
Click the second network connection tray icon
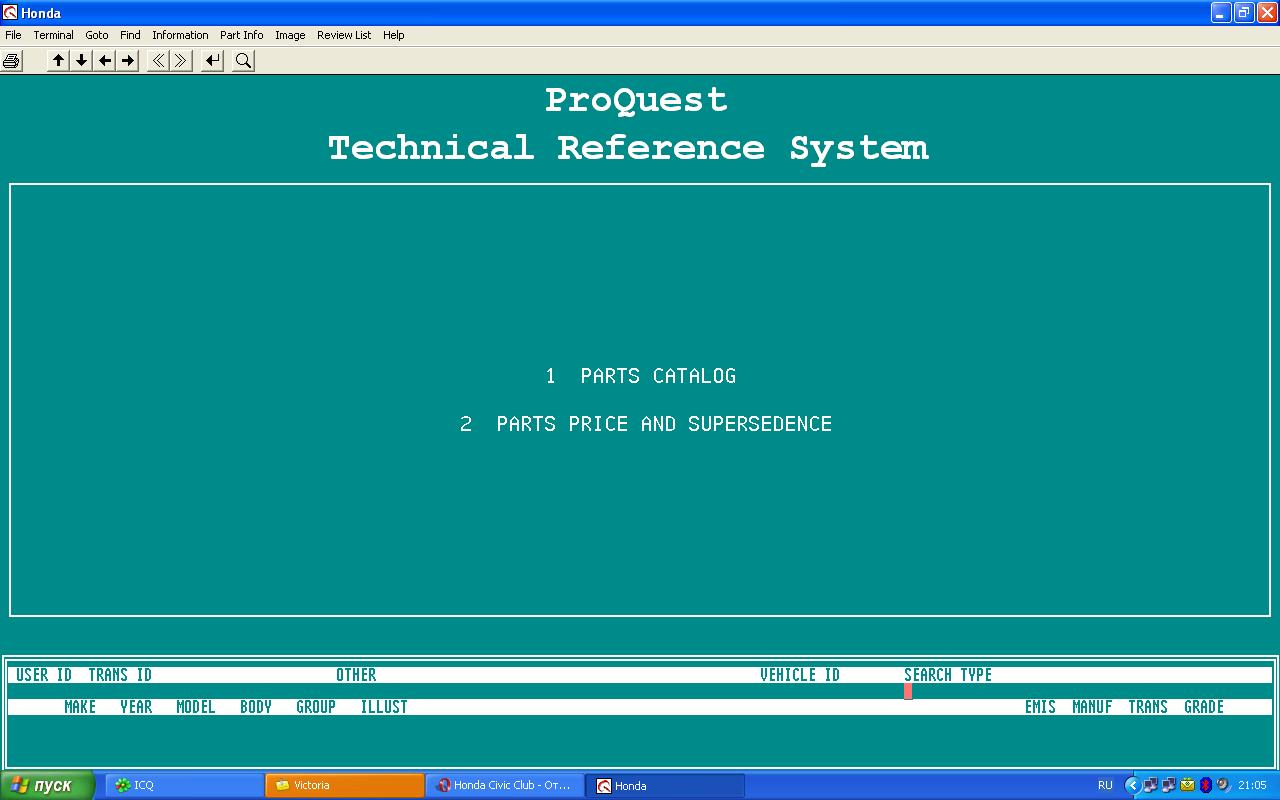tap(1168, 785)
